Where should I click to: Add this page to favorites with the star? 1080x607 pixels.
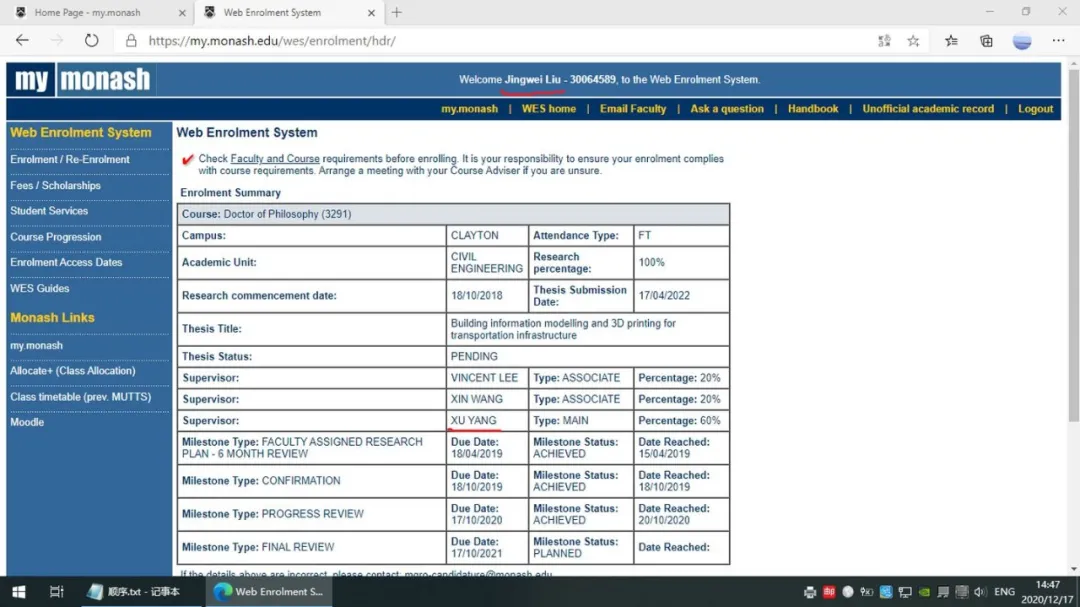coord(913,41)
